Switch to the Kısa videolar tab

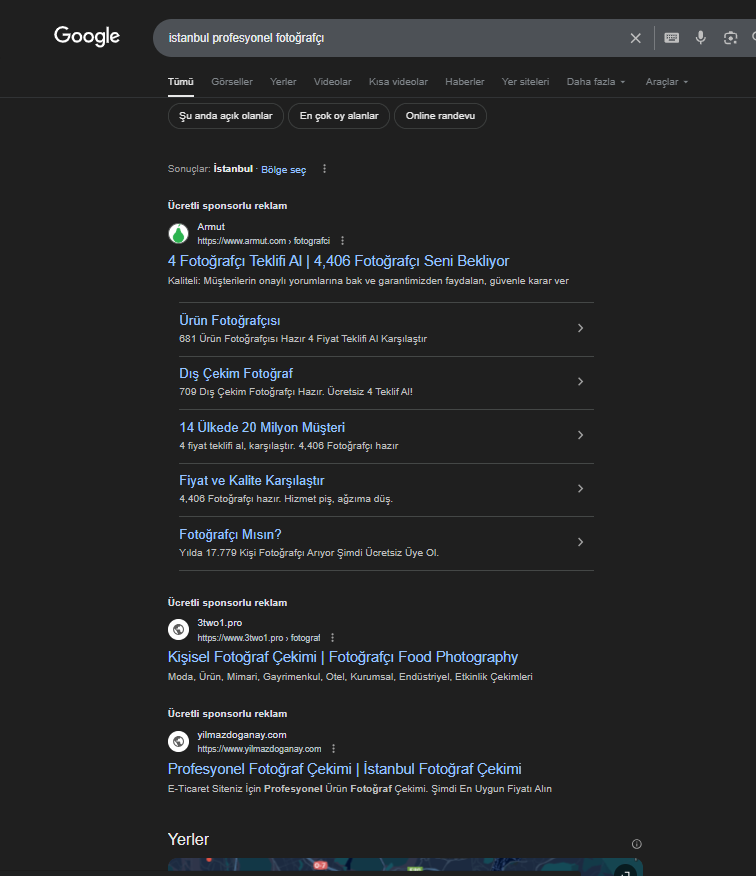[398, 82]
